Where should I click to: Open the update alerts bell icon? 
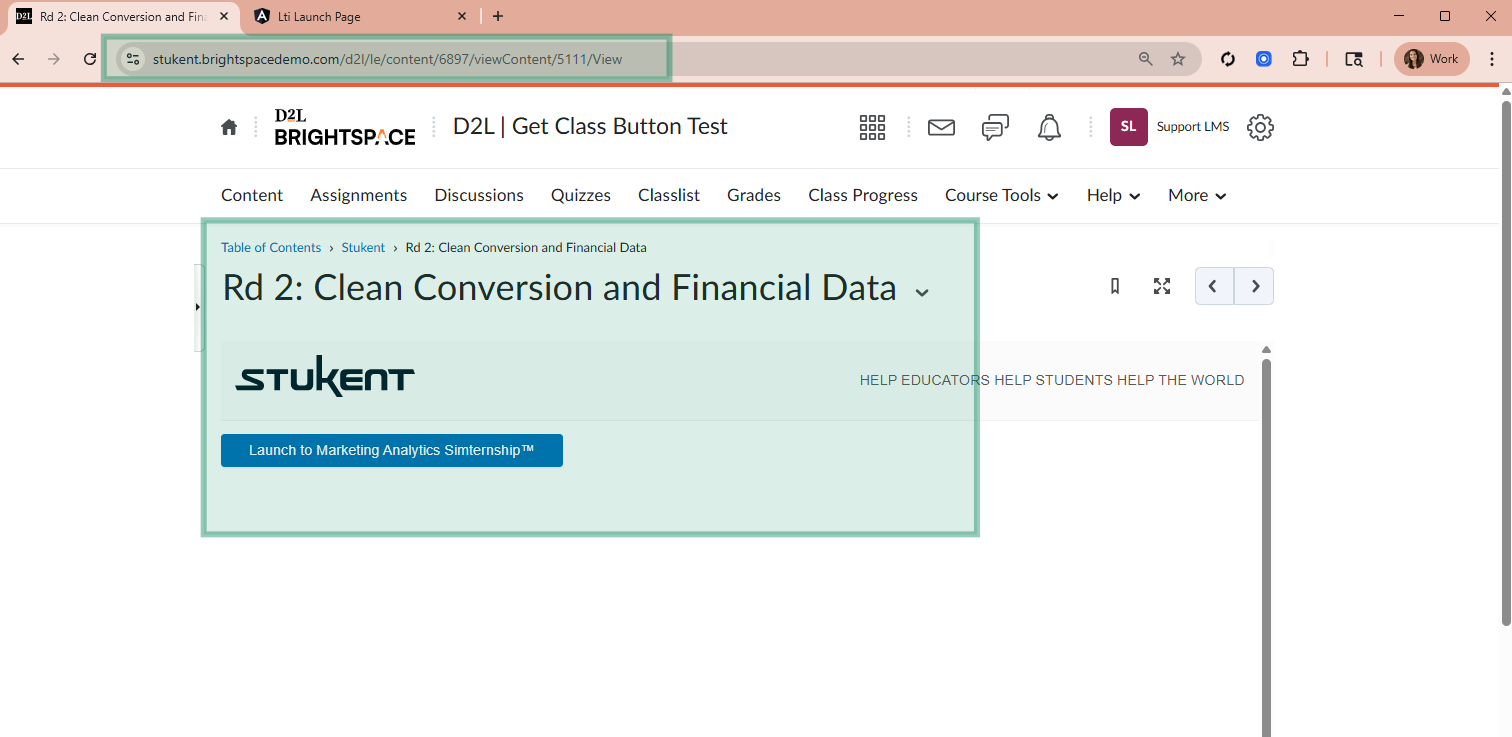point(1049,127)
